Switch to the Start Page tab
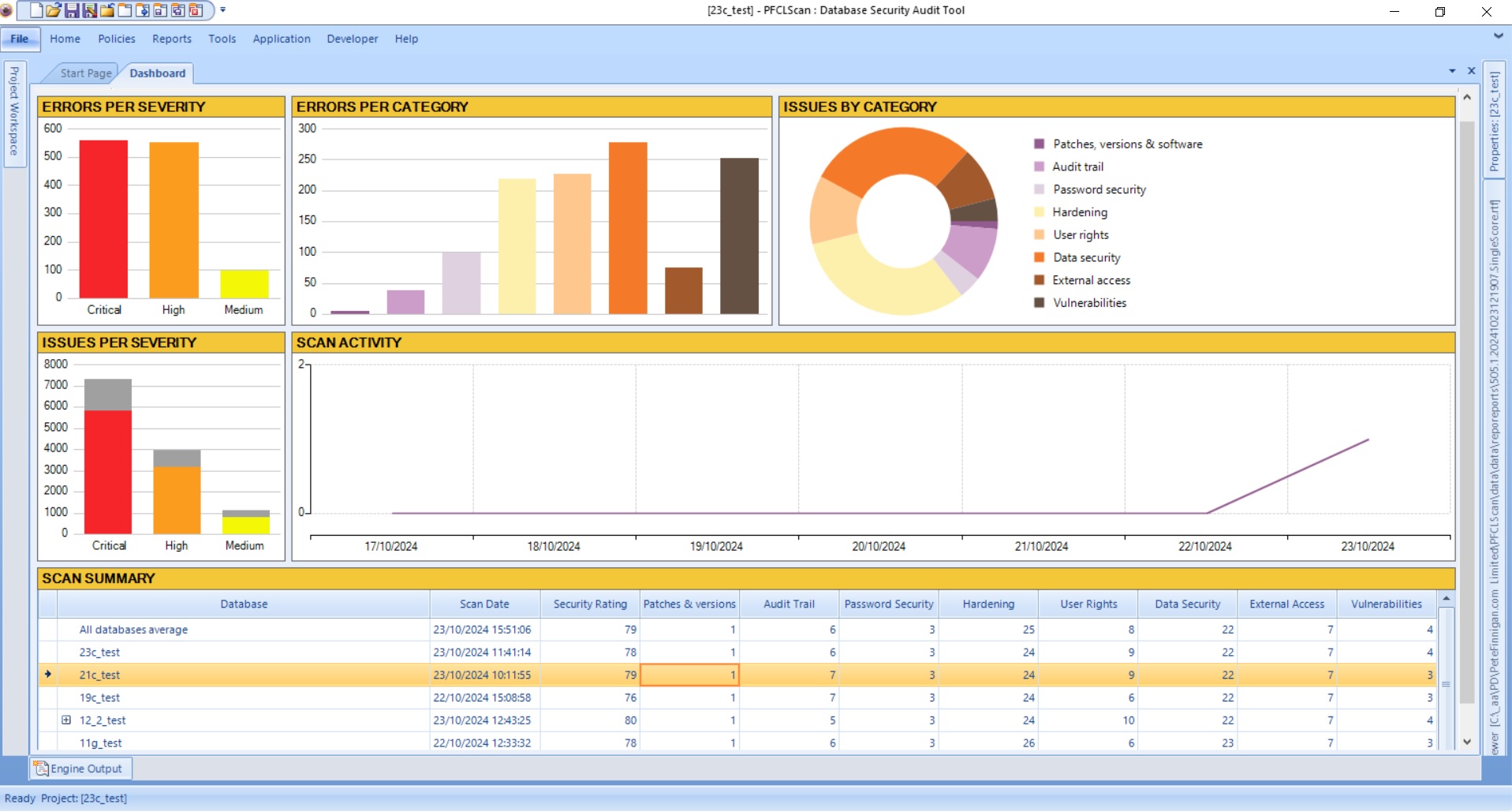 point(85,73)
